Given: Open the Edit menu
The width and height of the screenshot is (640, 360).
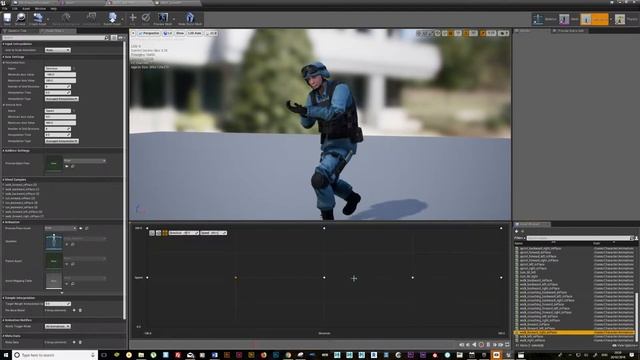Looking at the screenshot, I should click(15, 8).
